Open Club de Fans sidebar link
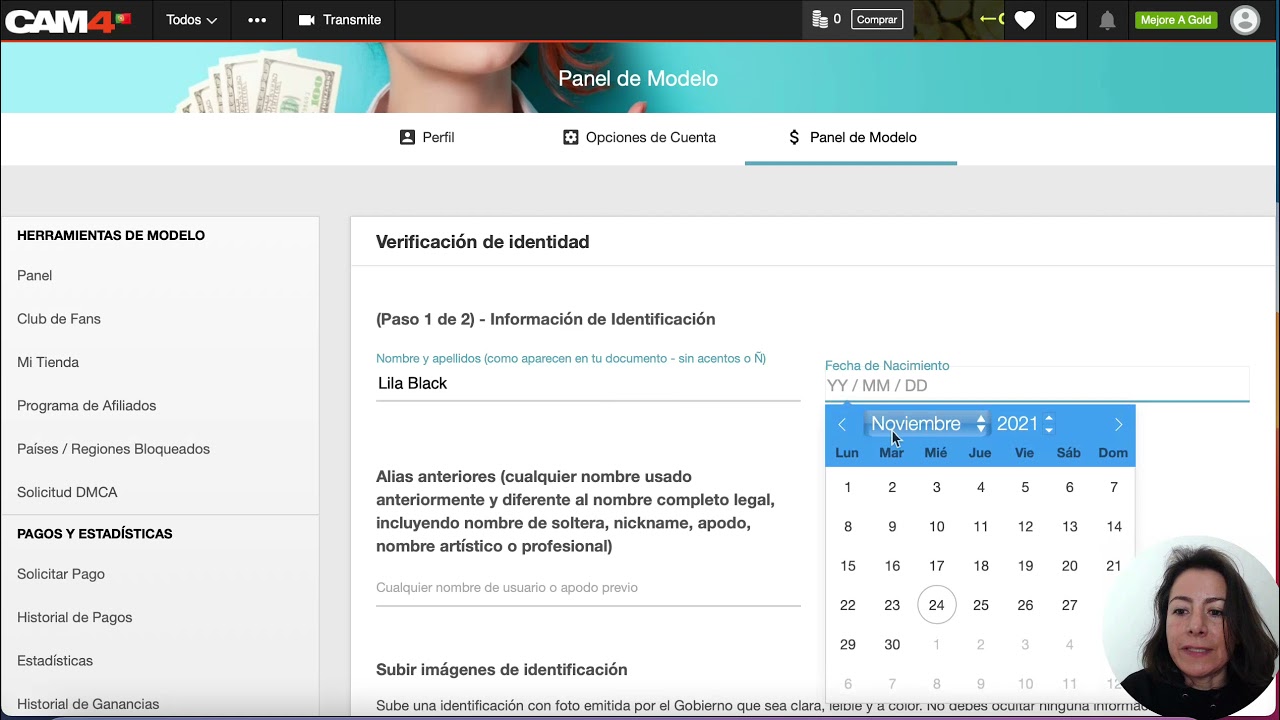The image size is (1280, 720). coord(59,319)
